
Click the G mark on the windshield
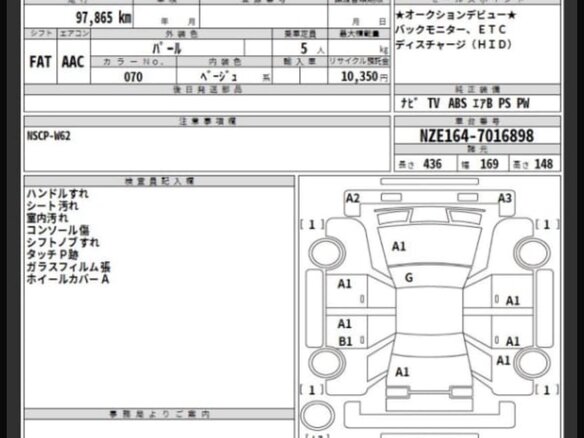pyautogui.click(x=409, y=277)
